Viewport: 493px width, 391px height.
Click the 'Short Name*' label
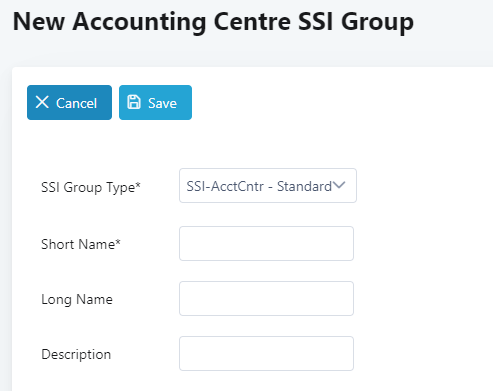click(x=81, y=244)
